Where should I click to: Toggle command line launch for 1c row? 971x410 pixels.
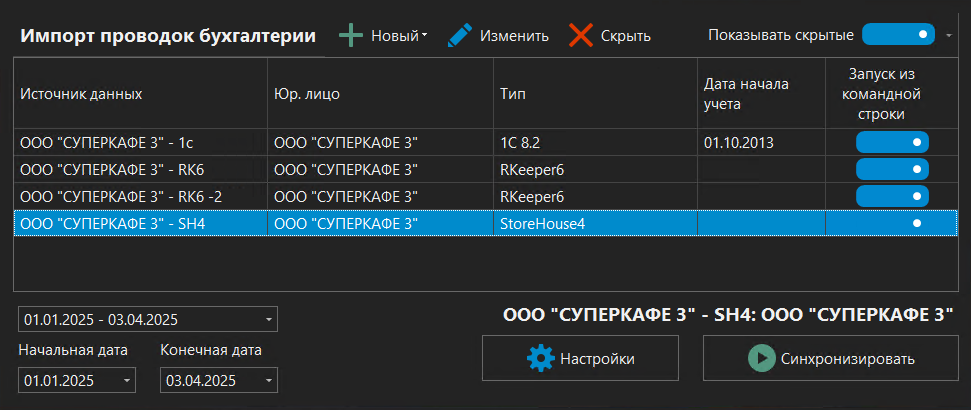(x=892, y=143)
